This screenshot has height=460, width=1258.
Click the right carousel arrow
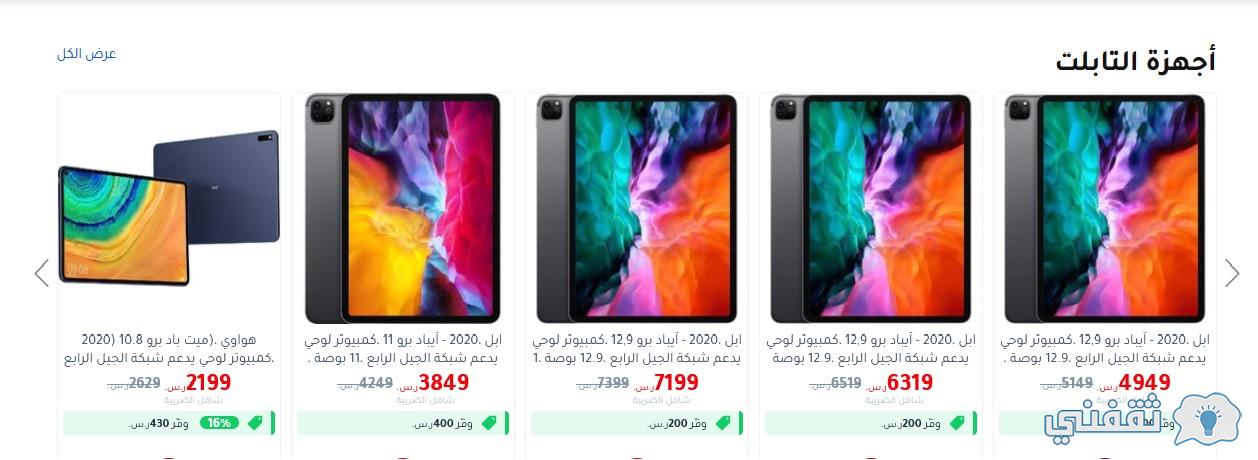point(1232,273)
